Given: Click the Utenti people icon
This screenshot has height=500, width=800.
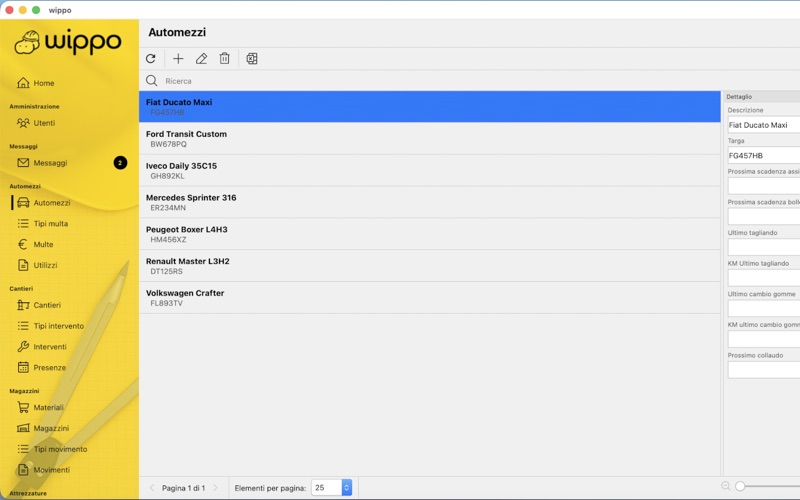Looking at the screenshot, I should (23, 123).
